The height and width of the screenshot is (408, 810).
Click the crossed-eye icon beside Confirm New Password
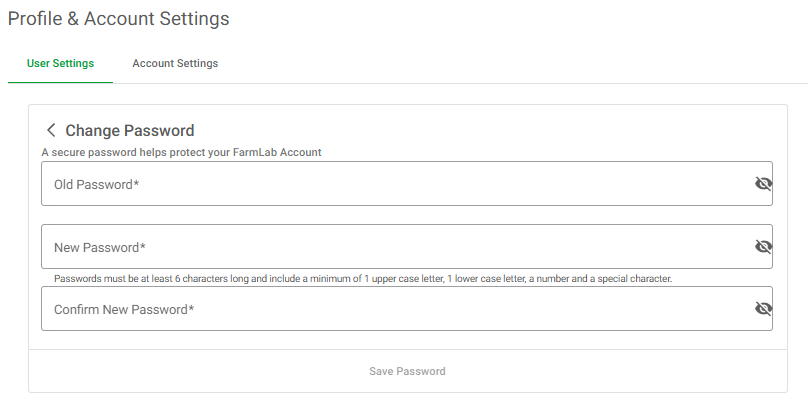(x=764, y=309)
